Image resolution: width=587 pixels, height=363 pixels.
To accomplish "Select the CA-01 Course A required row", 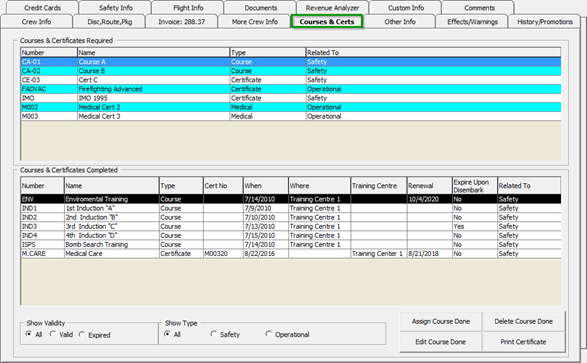I will tap(291, 62).
